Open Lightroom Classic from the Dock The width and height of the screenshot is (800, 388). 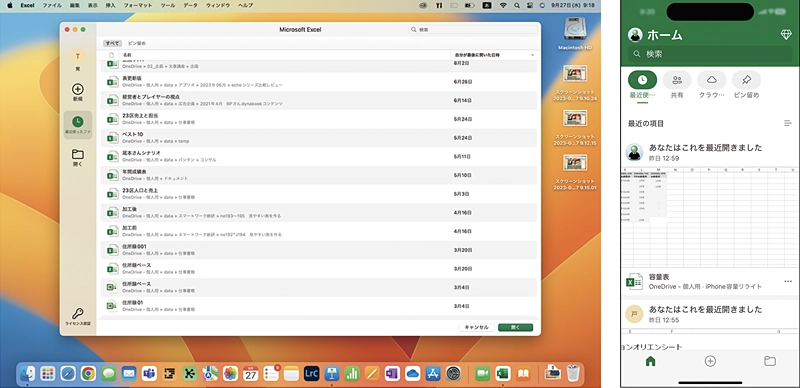pos(311,374)
